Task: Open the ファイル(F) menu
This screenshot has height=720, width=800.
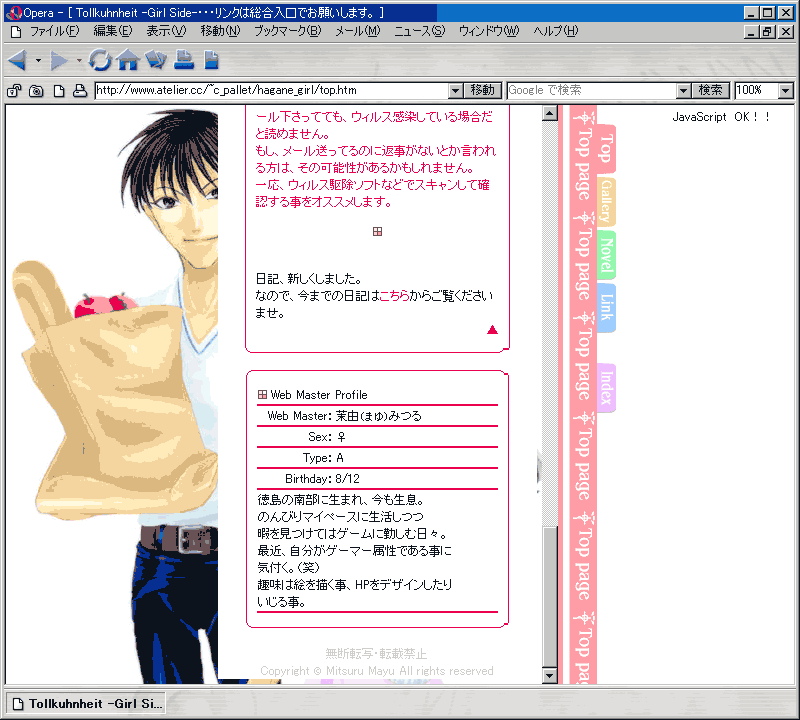Action: 54,31
